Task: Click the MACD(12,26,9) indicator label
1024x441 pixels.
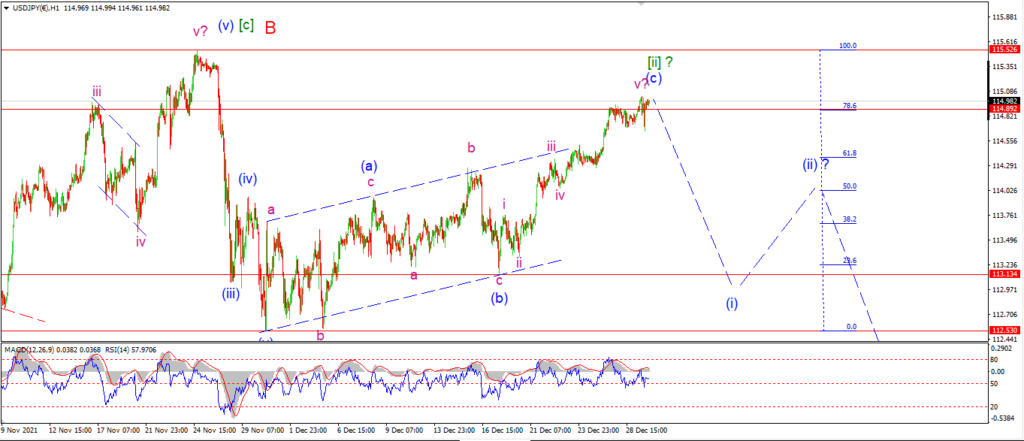Action: pyautogui.click(x=27, y=350)
